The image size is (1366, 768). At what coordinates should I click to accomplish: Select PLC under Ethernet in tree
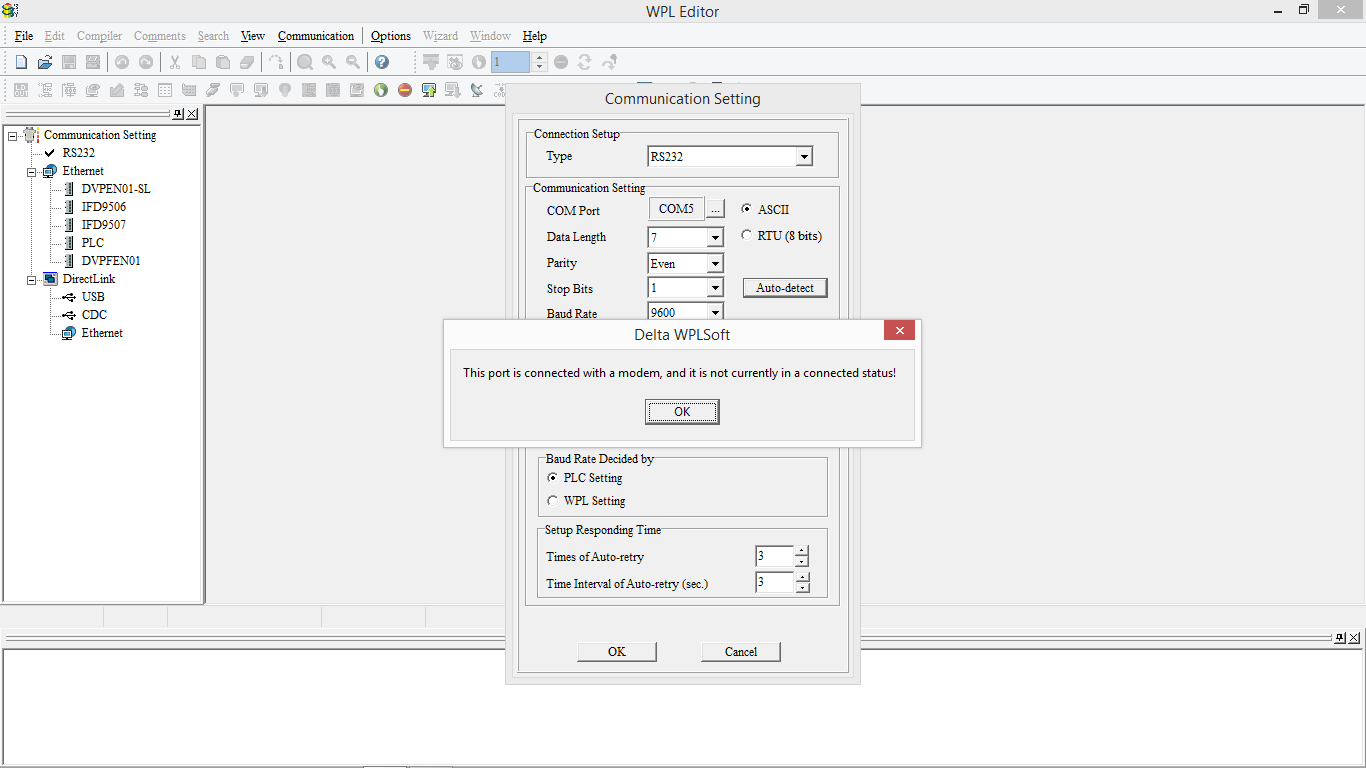coord(93,243)
